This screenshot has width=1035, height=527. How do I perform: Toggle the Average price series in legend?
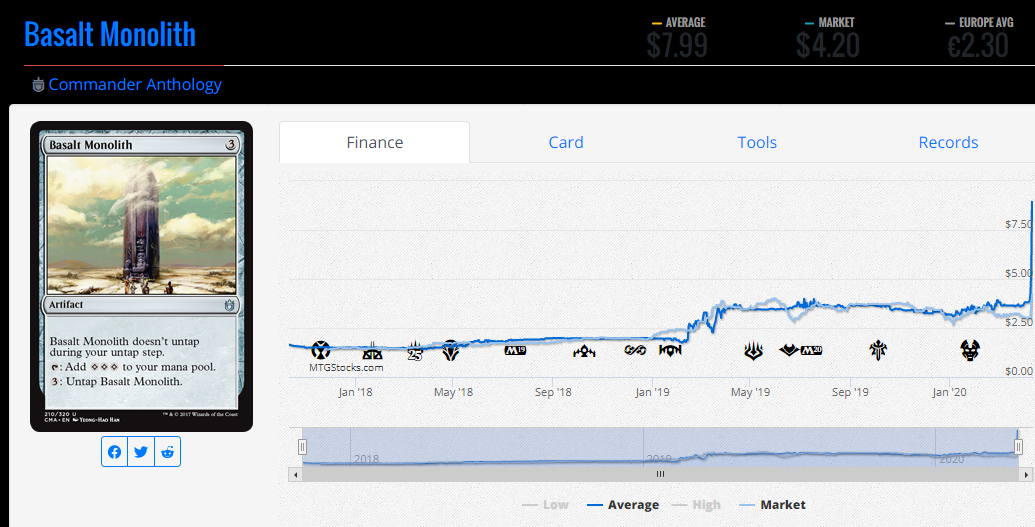click(623, 505)
